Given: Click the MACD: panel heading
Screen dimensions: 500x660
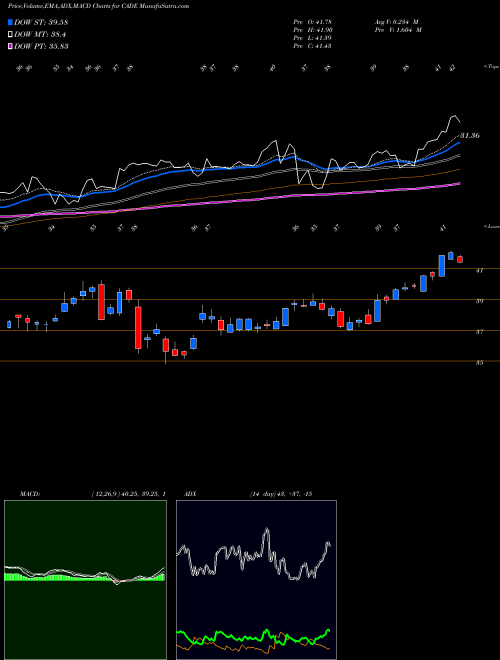Looking at the screenshot, I should click(x=30, y=494).
